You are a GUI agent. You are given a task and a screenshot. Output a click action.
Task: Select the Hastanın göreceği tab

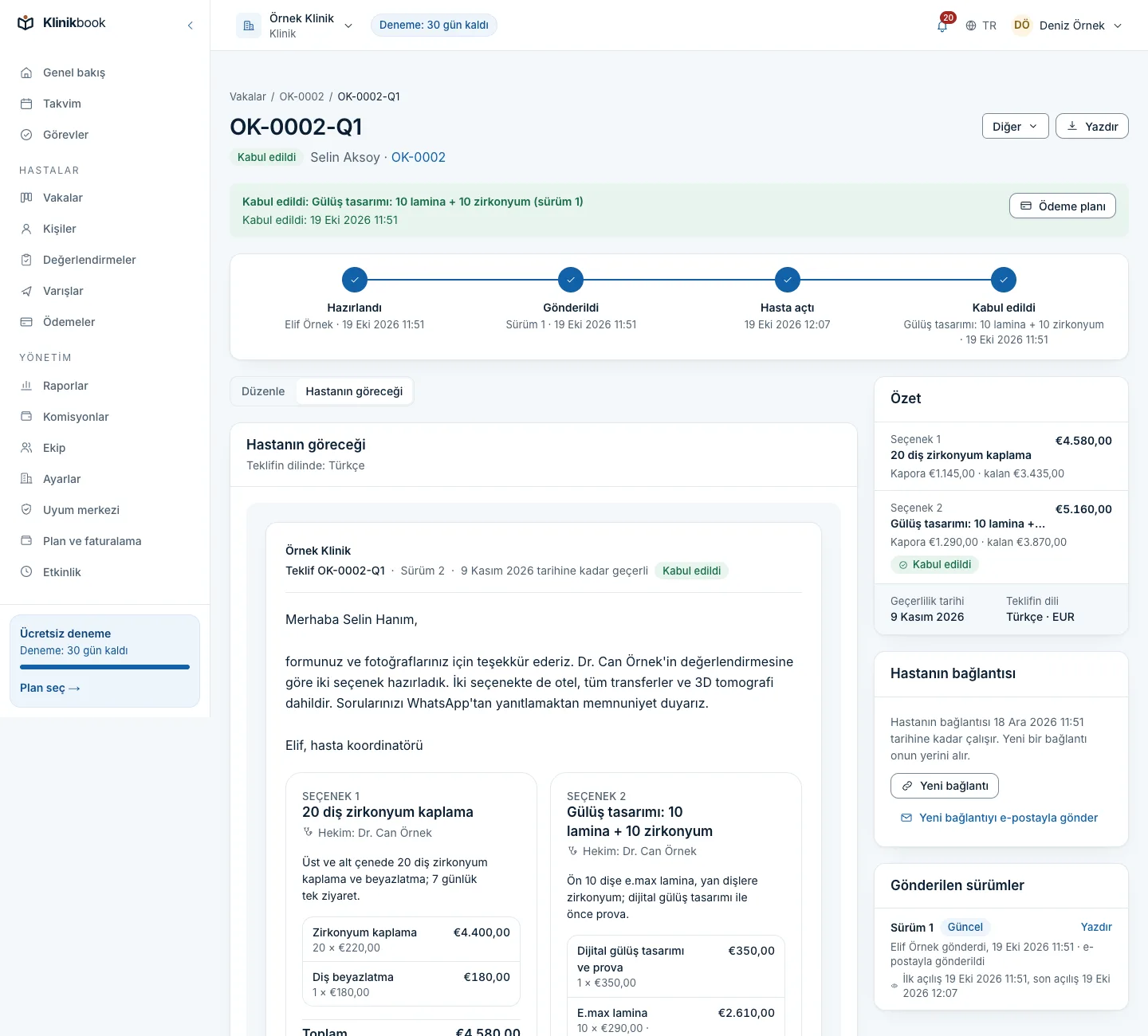tap(354, 391)
